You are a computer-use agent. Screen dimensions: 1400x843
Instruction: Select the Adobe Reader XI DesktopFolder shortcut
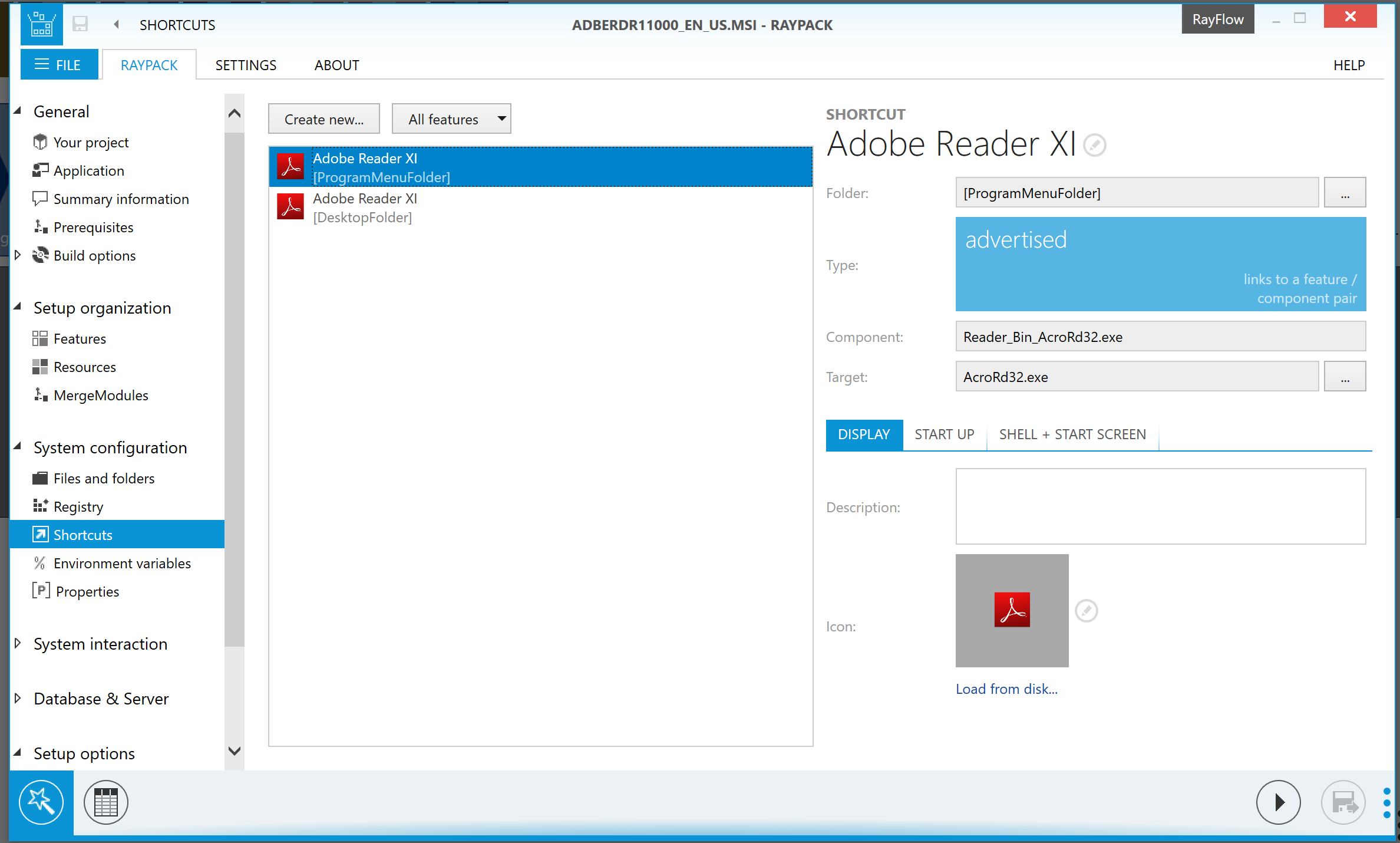click(540, 208)
